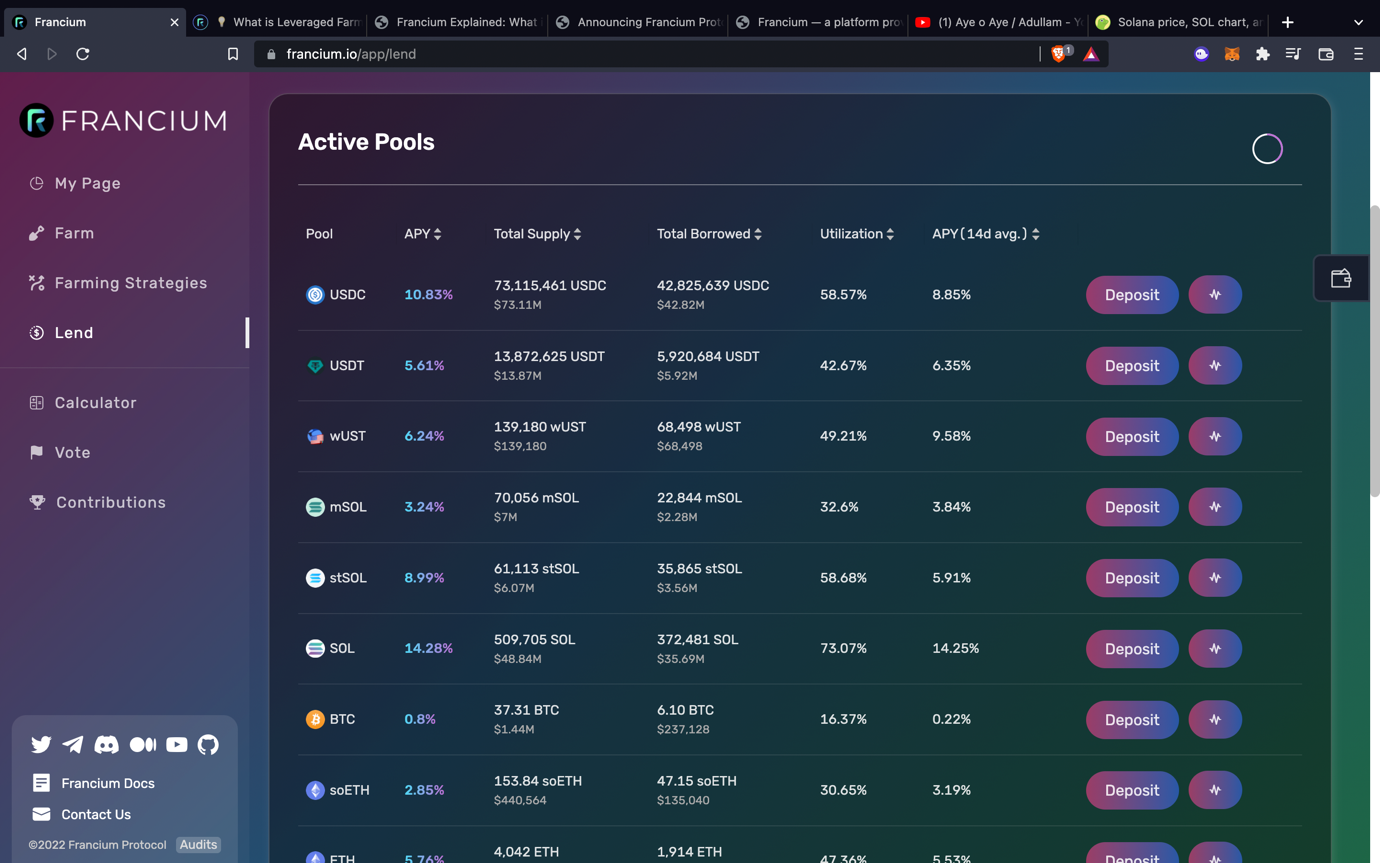Show mSOL pool chart icon

(1215, 507)
